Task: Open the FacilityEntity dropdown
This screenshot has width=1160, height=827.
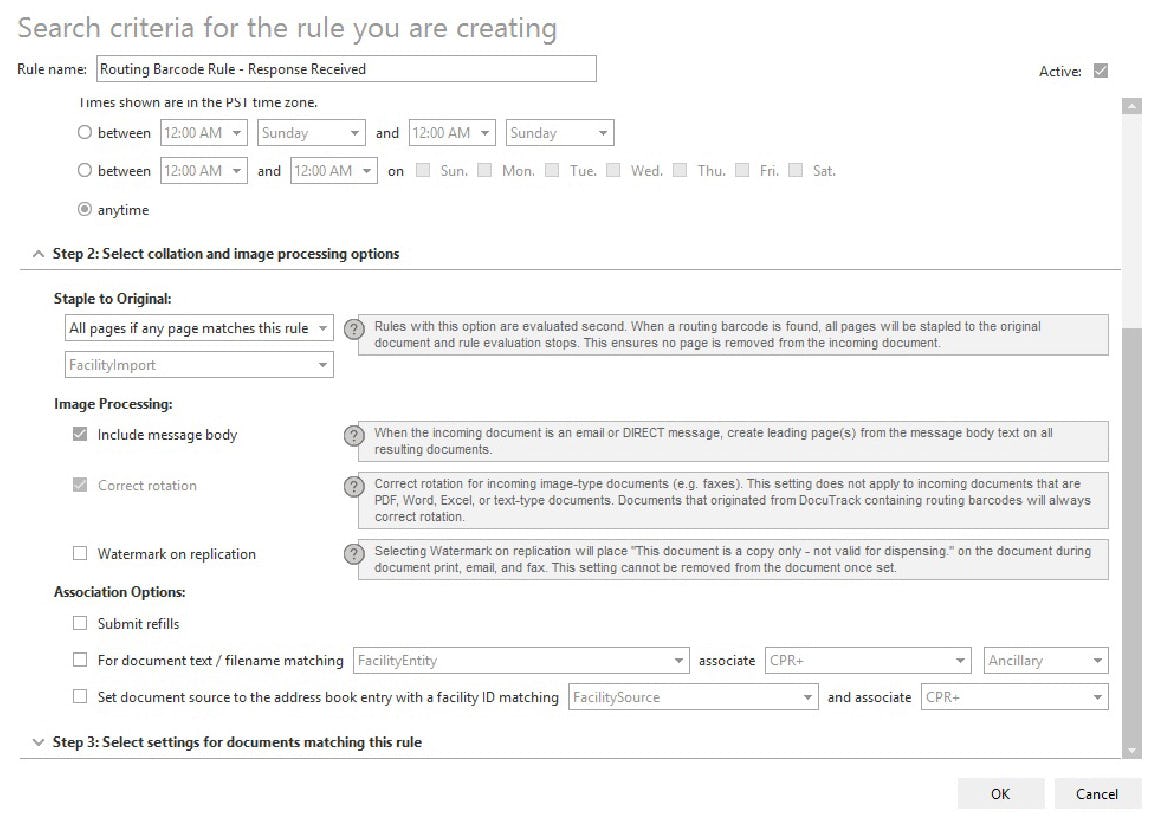Action: click(x=521, y=661)
